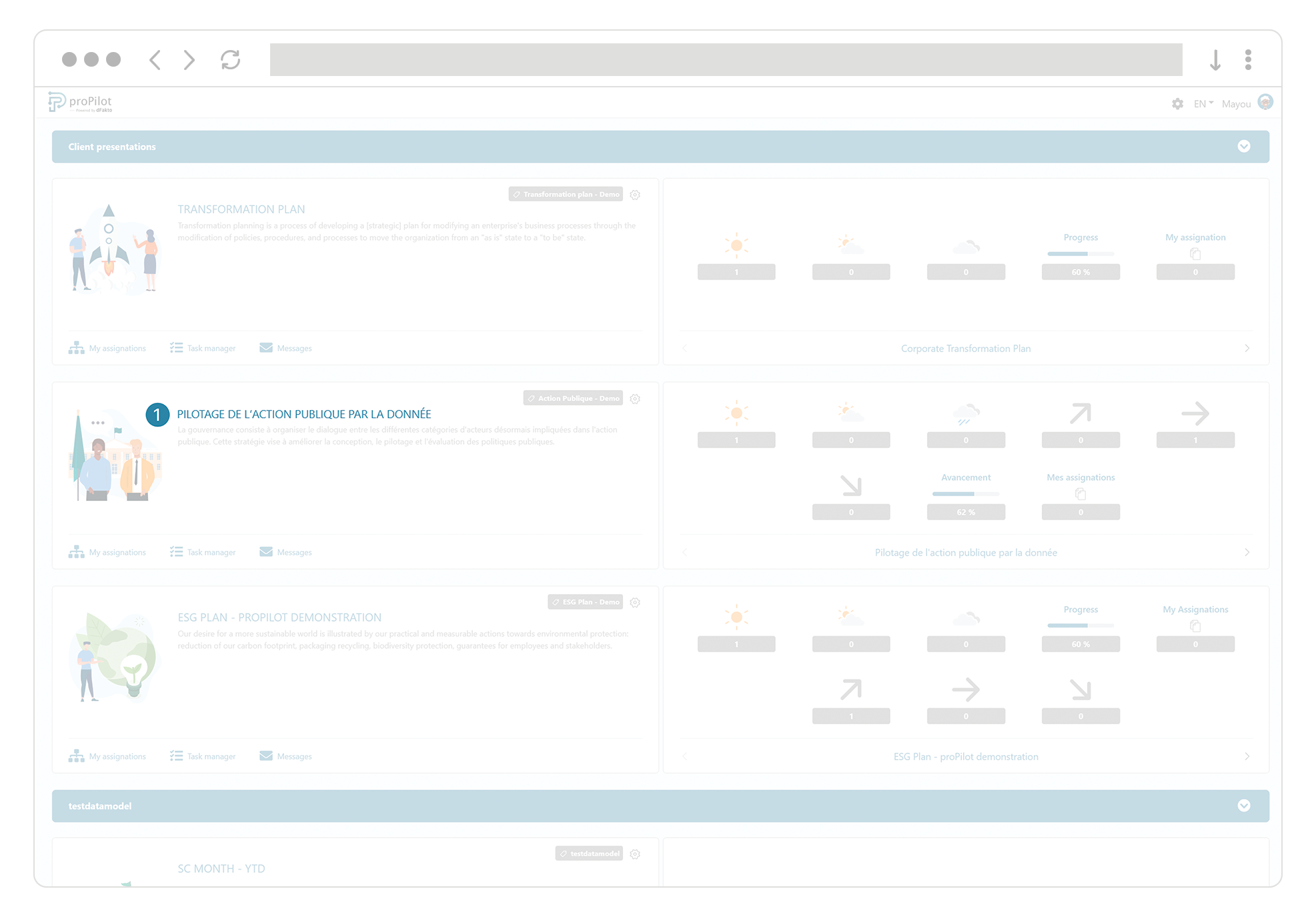Viewport: 1316px width, 923px height.
Task: Click the Corporate Transformation Plan link
Action: pyautogui.click(x=965, y=348)
